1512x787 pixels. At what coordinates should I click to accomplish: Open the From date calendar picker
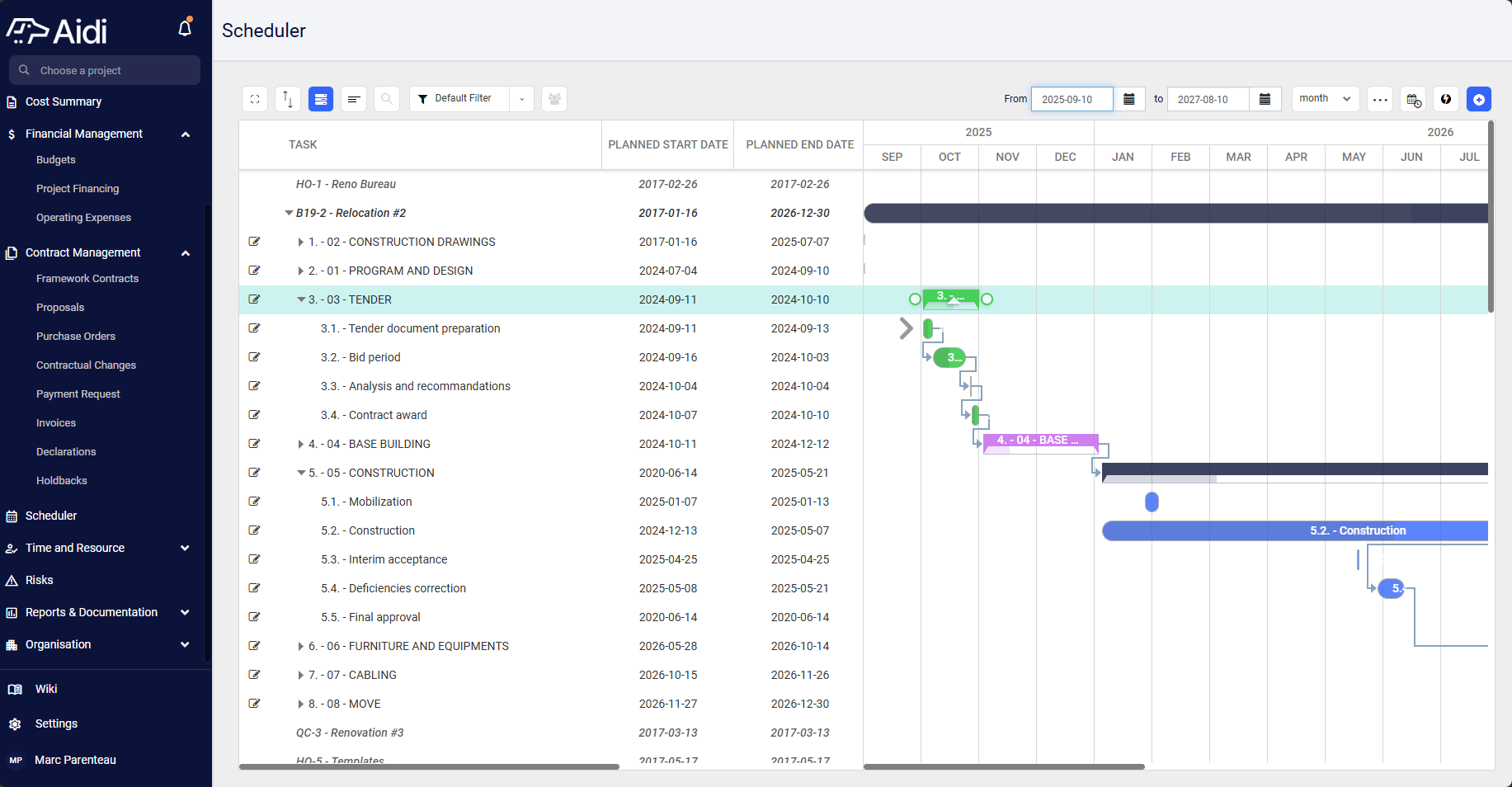pyautogui.click(x=1129, y=99)
